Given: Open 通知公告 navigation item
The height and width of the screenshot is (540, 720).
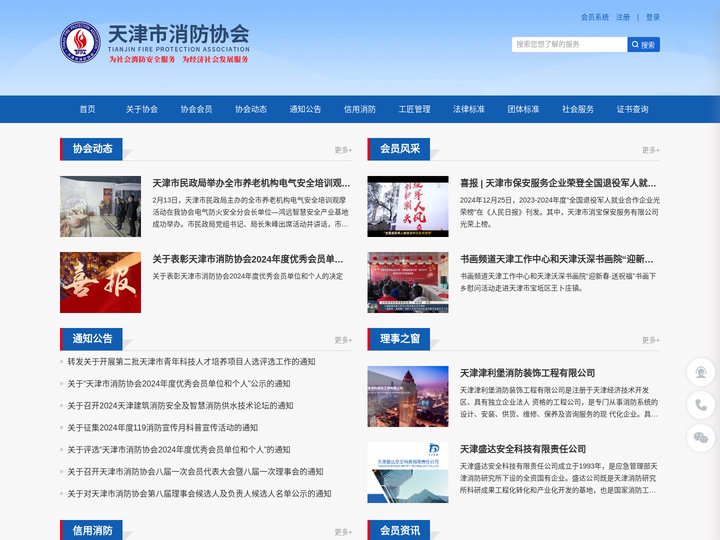Looking at the screenshot, I should [305, 109].
